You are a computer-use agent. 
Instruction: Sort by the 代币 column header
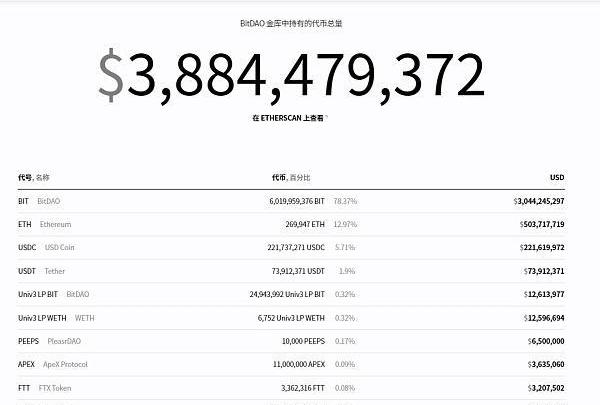pos(279,177)
